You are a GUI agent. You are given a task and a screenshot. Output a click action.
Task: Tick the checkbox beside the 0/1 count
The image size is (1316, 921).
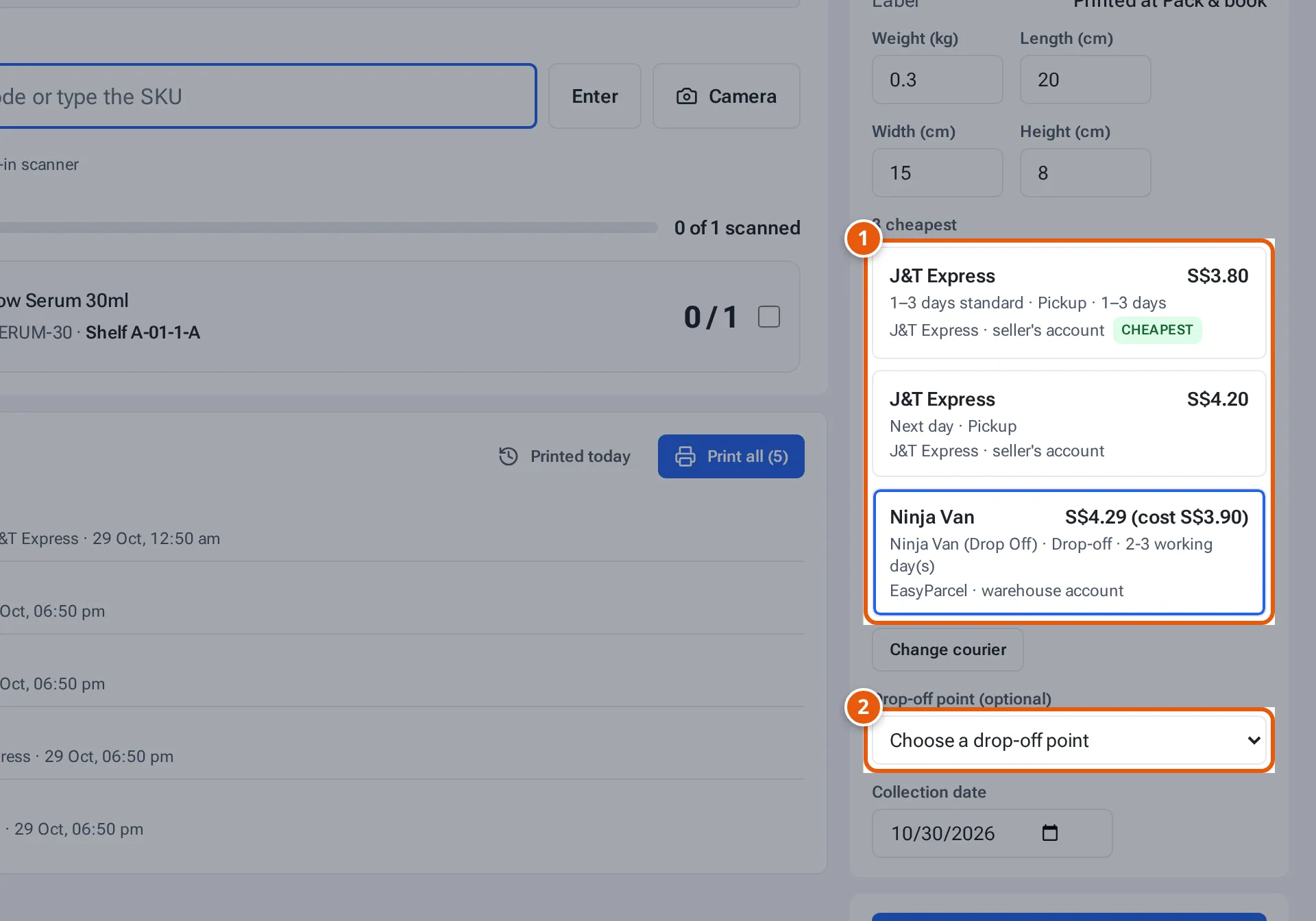769,317
